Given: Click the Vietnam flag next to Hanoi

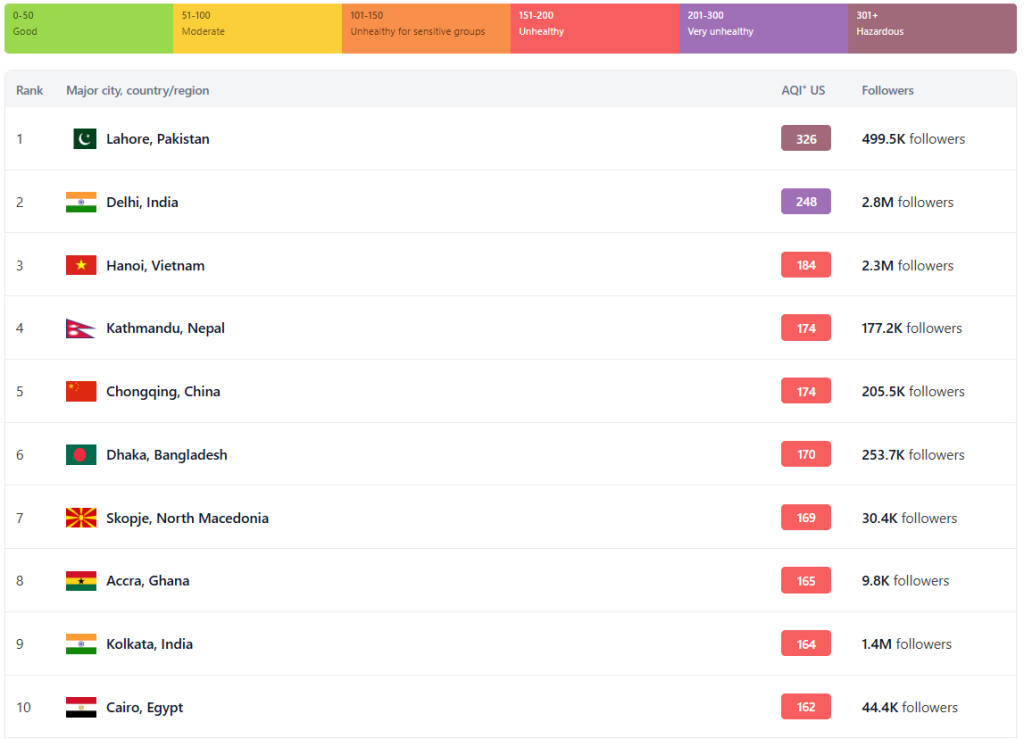Looking at the screenshot, I should (x=81, y=265).
